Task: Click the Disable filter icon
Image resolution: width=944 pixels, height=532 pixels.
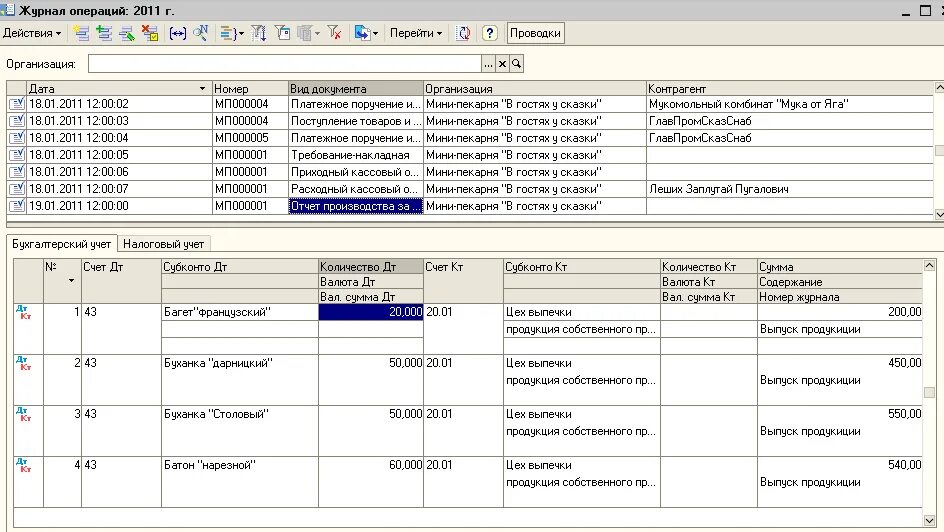Action: click(x=334, y=33)
